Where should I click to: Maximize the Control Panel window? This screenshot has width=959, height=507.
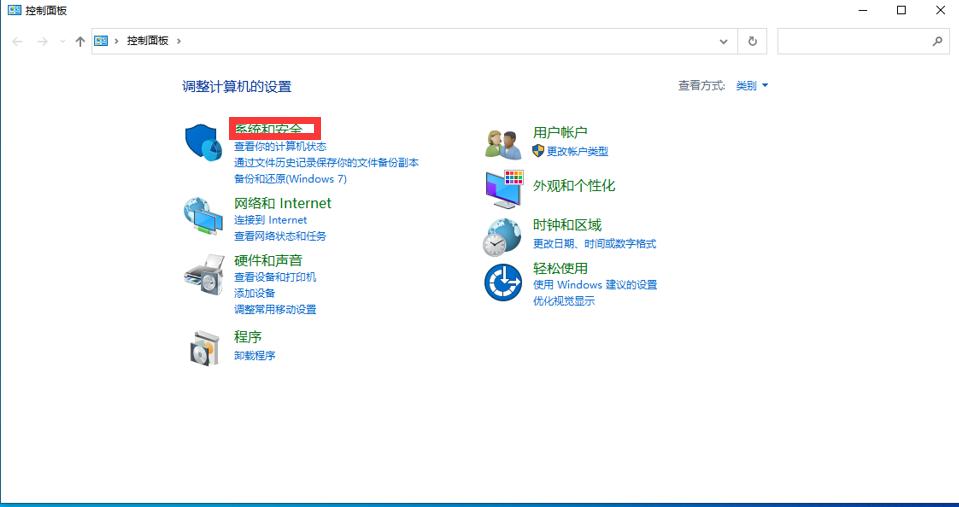902,10
